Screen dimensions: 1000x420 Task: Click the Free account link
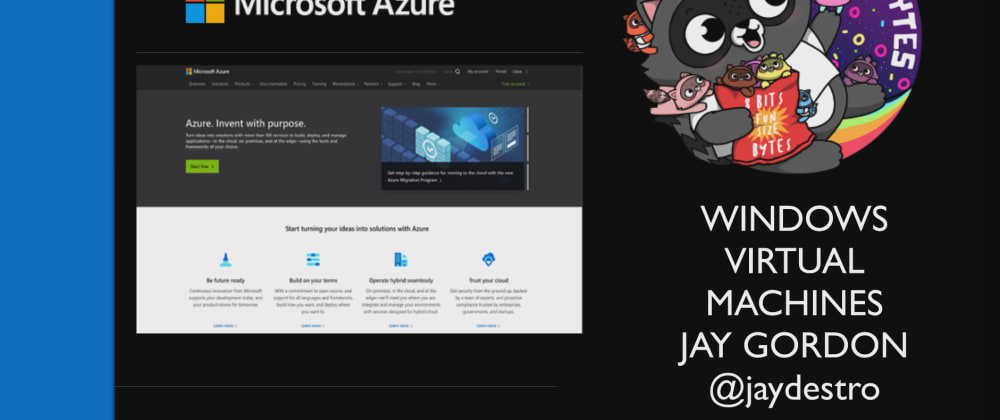click(x=515, y=84)
